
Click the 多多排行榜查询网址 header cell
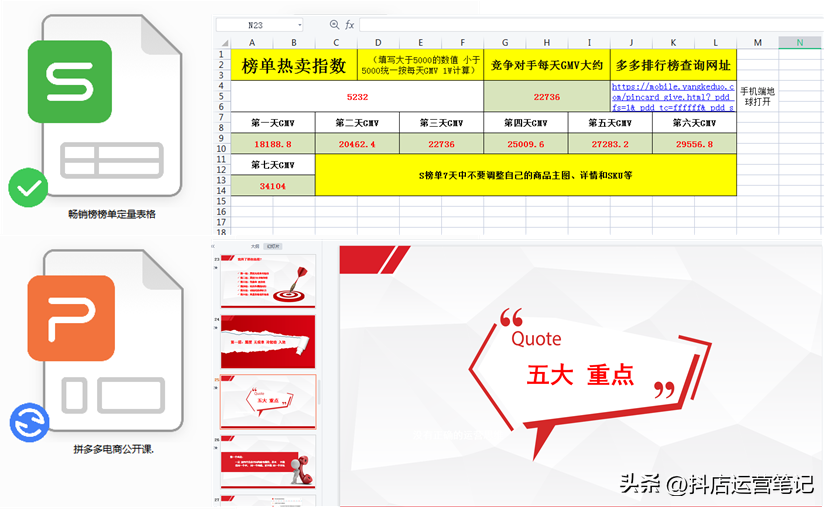[673, 65]
